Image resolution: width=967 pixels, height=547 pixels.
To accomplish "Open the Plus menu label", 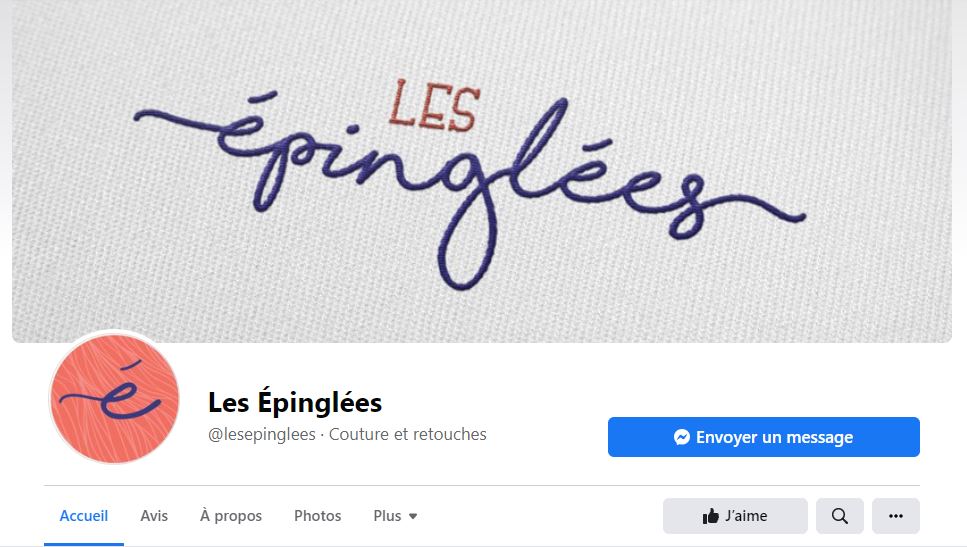I will [x=387, y=516].
